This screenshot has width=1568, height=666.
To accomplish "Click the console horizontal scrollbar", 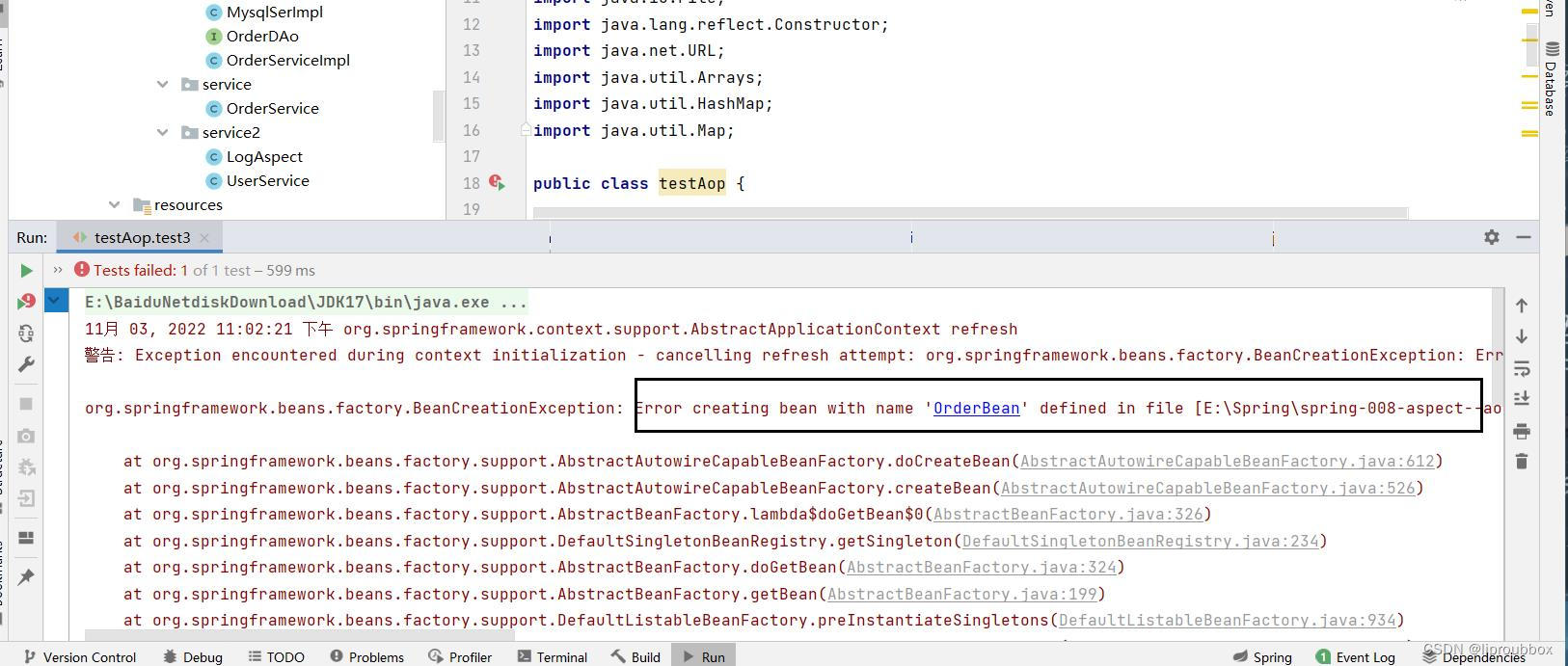I will tap(299, 636).
